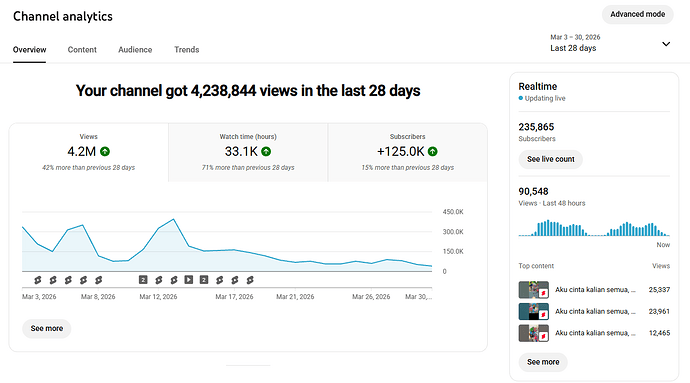Click the 'Now' label under the realtime chart

(663, 245)
